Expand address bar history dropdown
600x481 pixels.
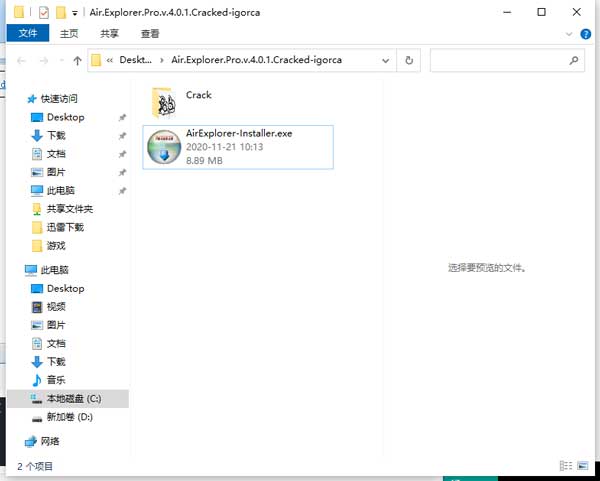[x=386, y=60]
